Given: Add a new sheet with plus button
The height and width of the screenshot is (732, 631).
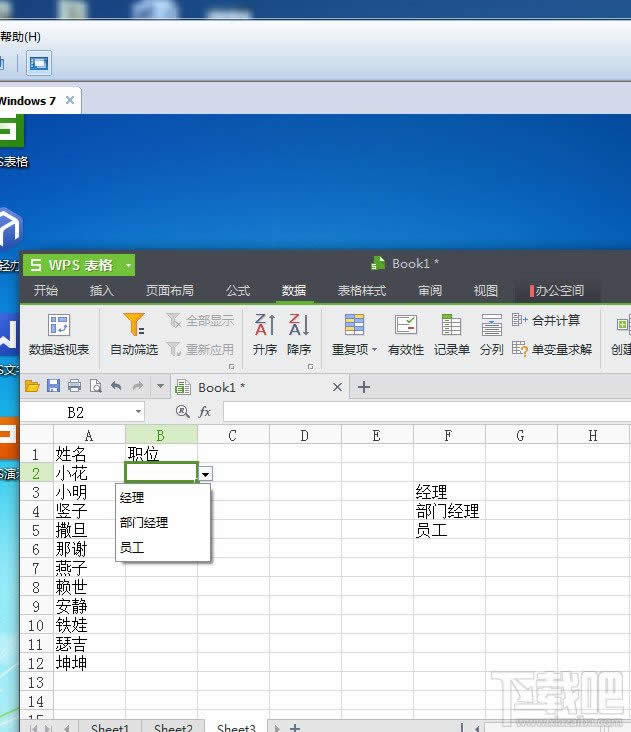Looking at the screenshot, I should tap(294, 727).
